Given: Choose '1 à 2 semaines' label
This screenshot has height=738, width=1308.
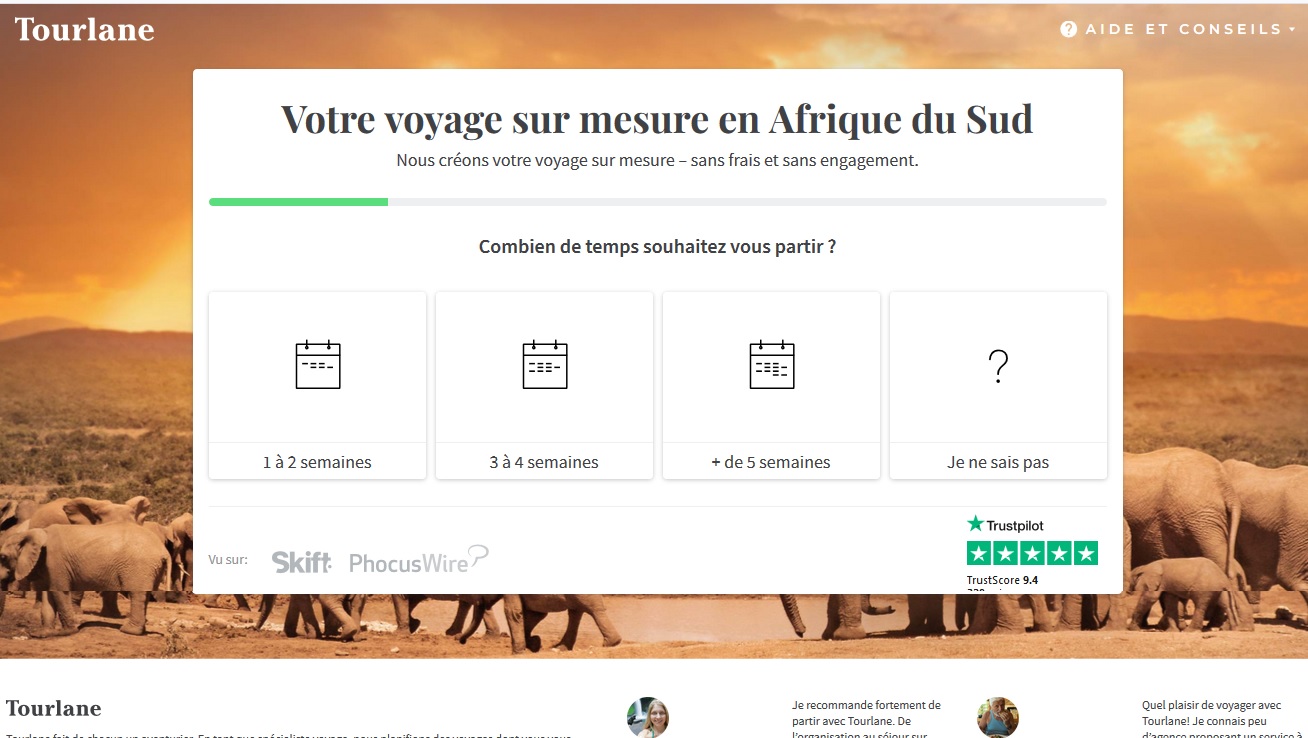Looking at the screenshot, I should pos(317,462).
